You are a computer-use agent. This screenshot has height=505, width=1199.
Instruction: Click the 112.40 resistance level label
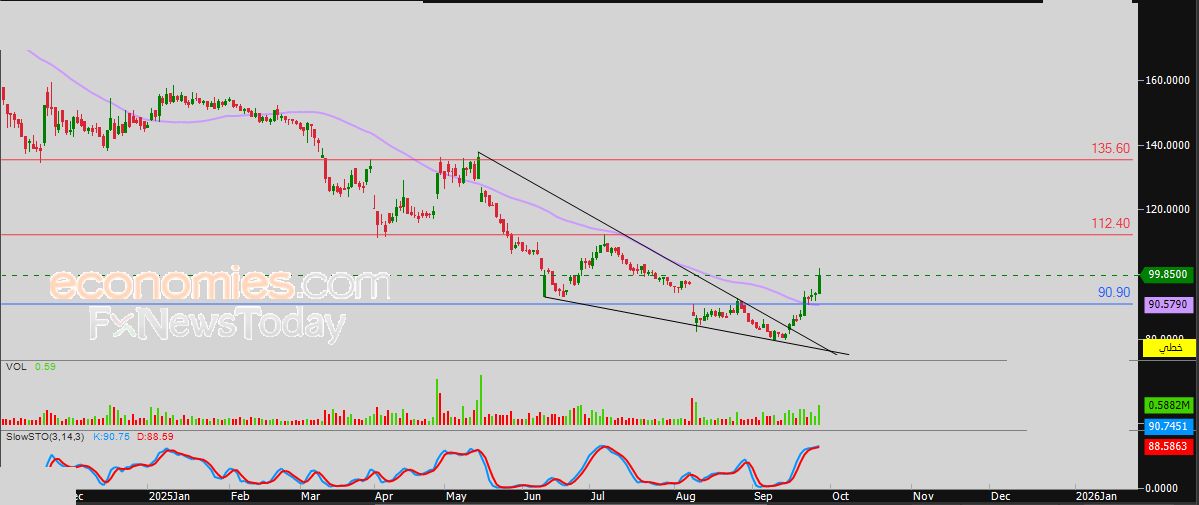1111,223
